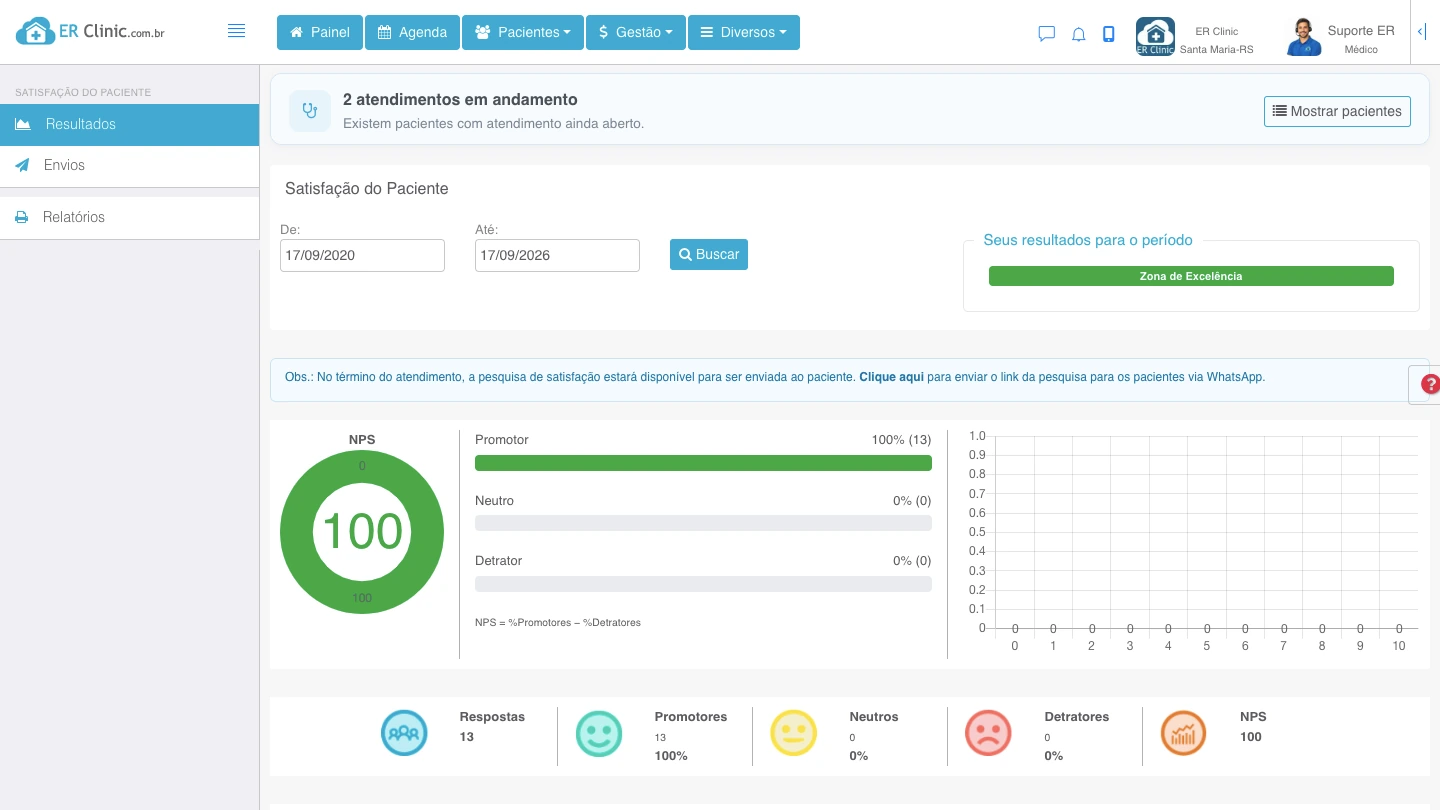This screenshot has width=1440, height=810.
Task: Open Envios in the sidebar
Action: tap(129, 166)
